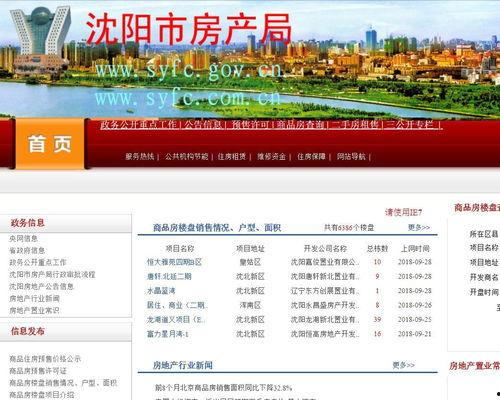500x400 pixels.
Task: Open project 水晶蓝湾 in table
Action: [161, 291]
